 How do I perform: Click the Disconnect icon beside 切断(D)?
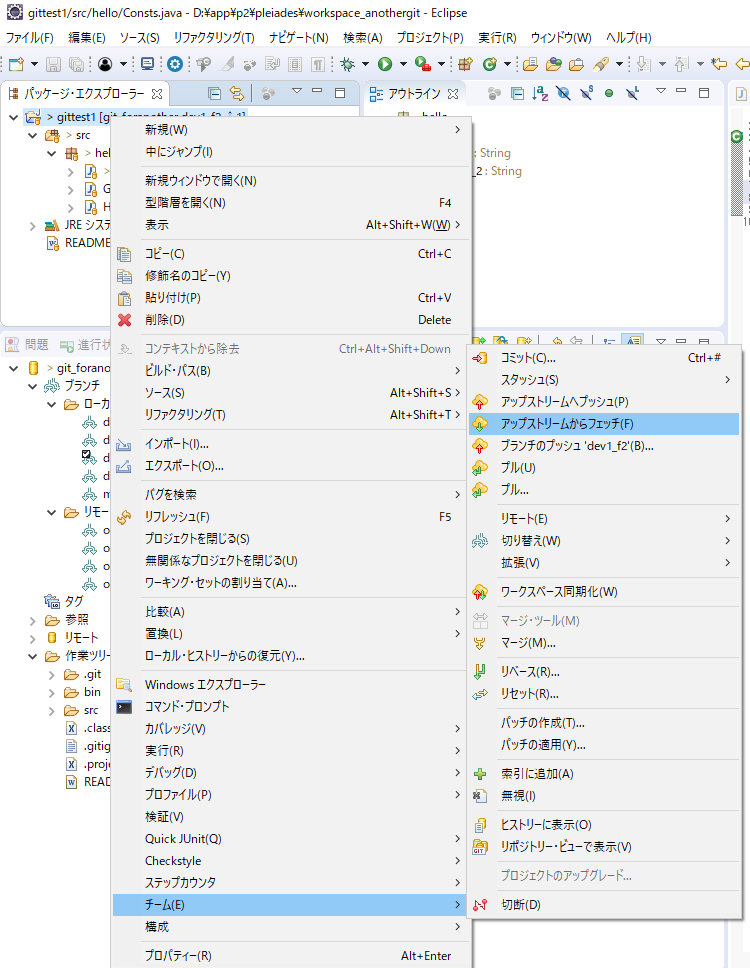click(480, 905)
